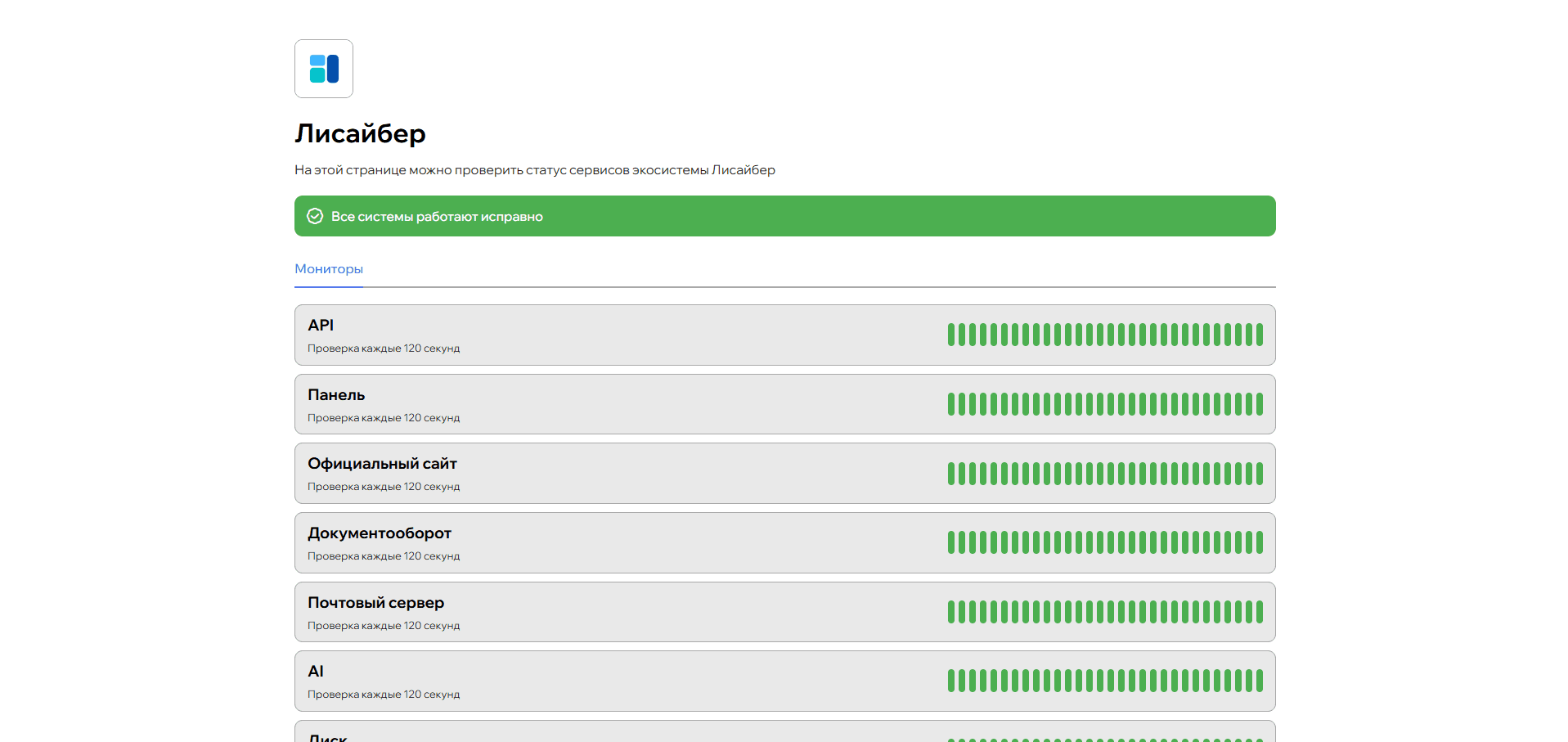1568x742 pixels.
Task: Click the Панель uptime bar chart
Action: click(1105, 404)
